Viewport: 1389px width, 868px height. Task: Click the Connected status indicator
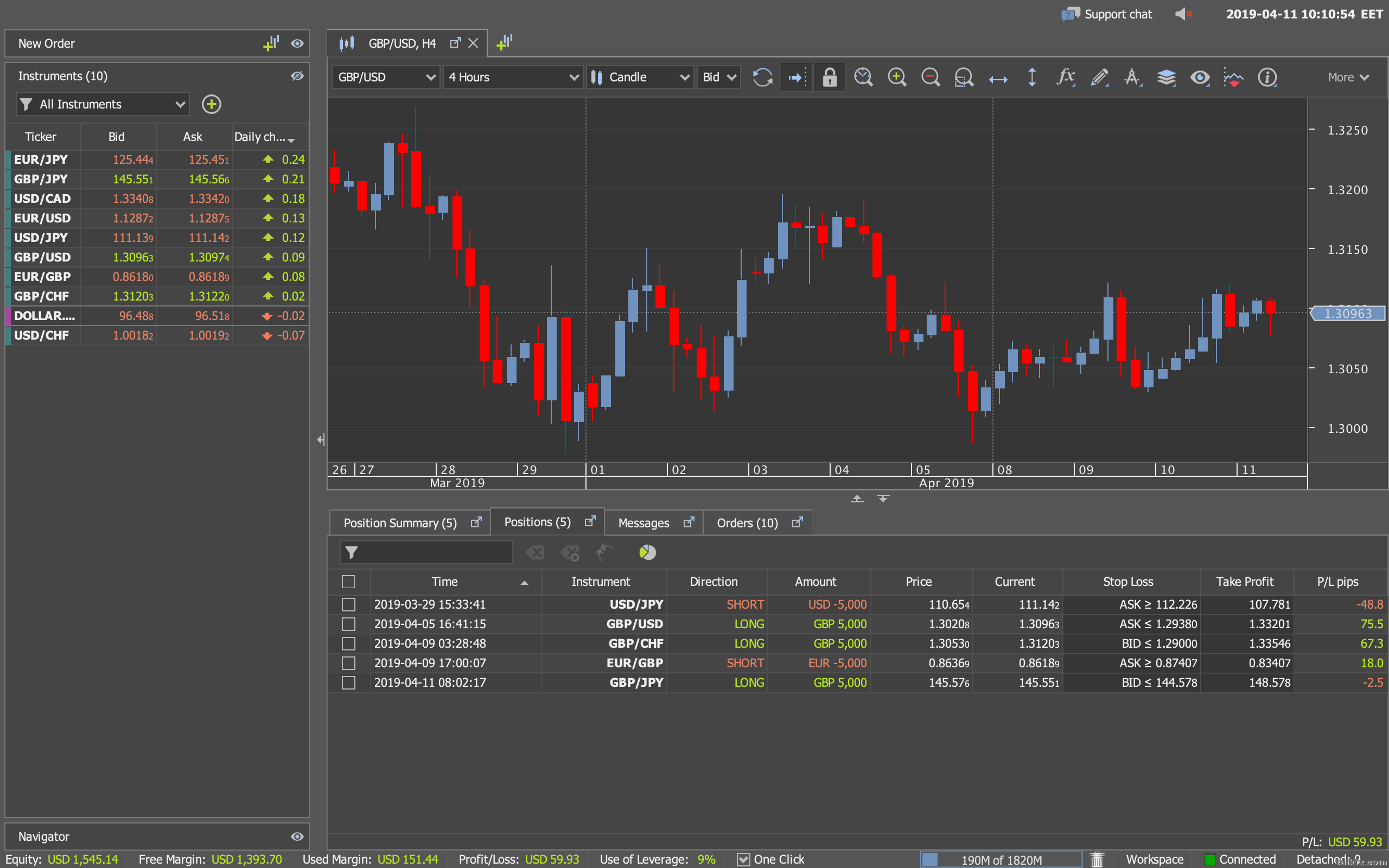coord(1240,859)
